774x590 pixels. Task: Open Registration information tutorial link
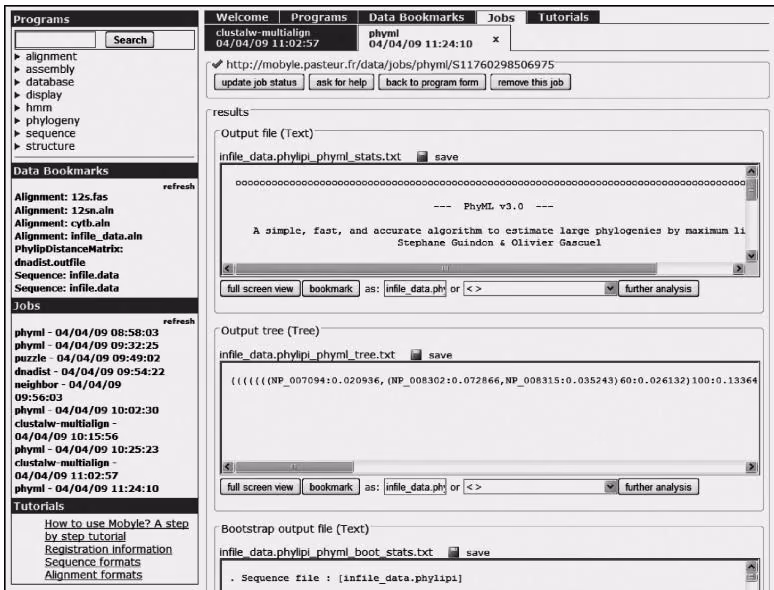(x=108, y=550)
